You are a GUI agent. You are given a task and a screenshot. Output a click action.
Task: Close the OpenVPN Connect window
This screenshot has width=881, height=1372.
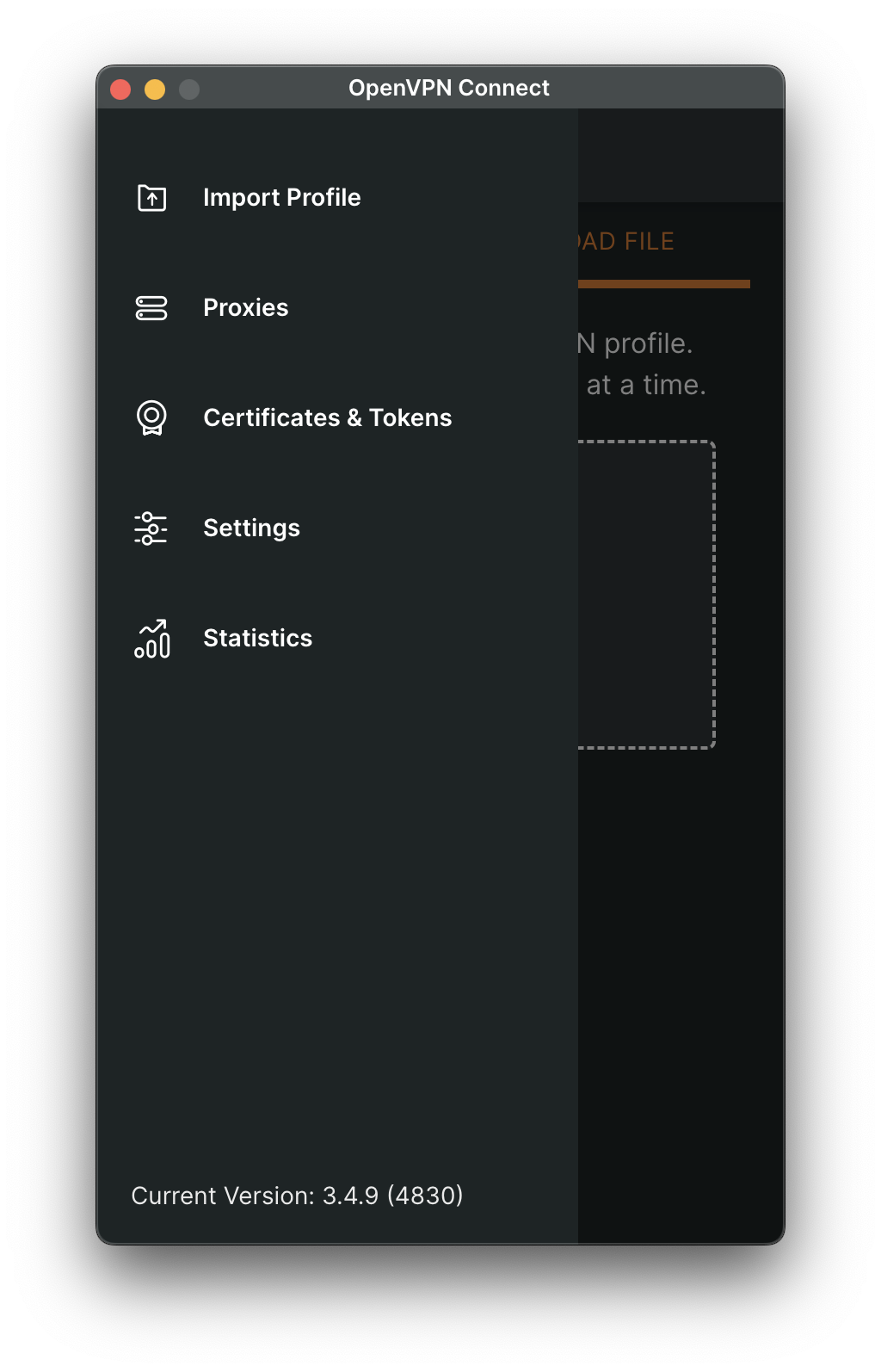coord(120,90)
